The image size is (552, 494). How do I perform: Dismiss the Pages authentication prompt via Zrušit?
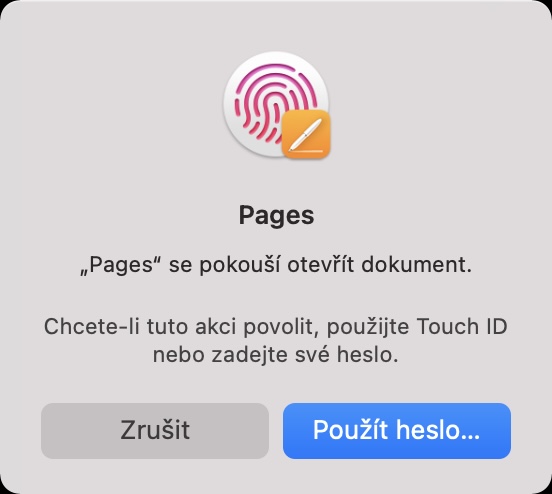[155, 431]
